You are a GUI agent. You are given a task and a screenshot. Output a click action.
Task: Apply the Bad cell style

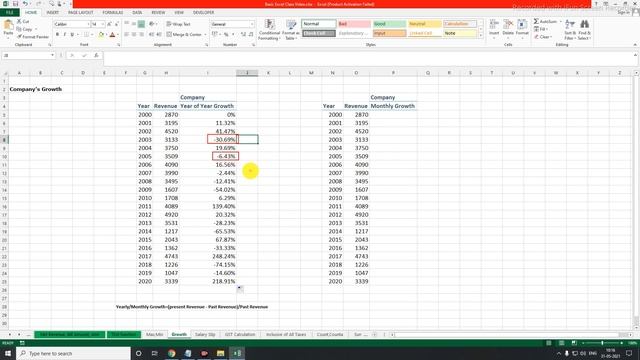point(354,24)
